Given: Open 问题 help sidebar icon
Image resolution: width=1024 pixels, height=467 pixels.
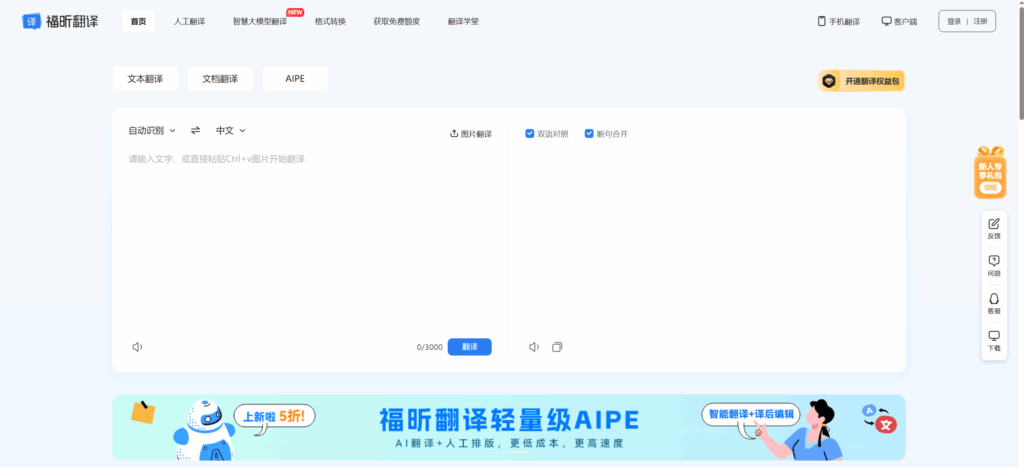Looking at the screenshot, I should pyautogui.click(x=994, y=265).
